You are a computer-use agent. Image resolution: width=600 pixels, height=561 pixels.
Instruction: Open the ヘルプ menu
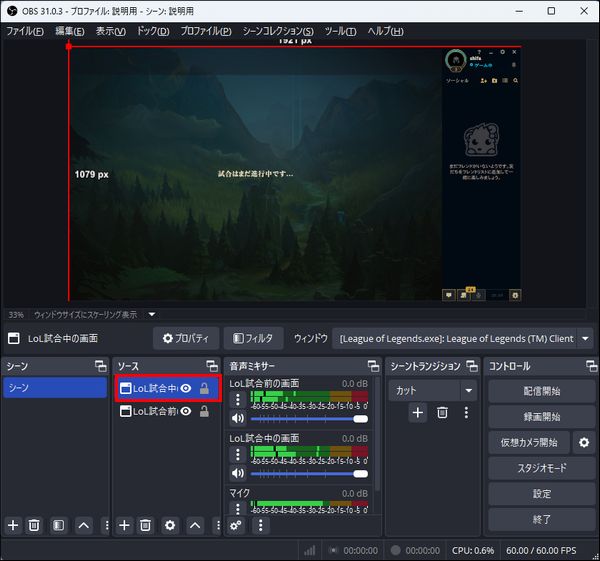385,31
